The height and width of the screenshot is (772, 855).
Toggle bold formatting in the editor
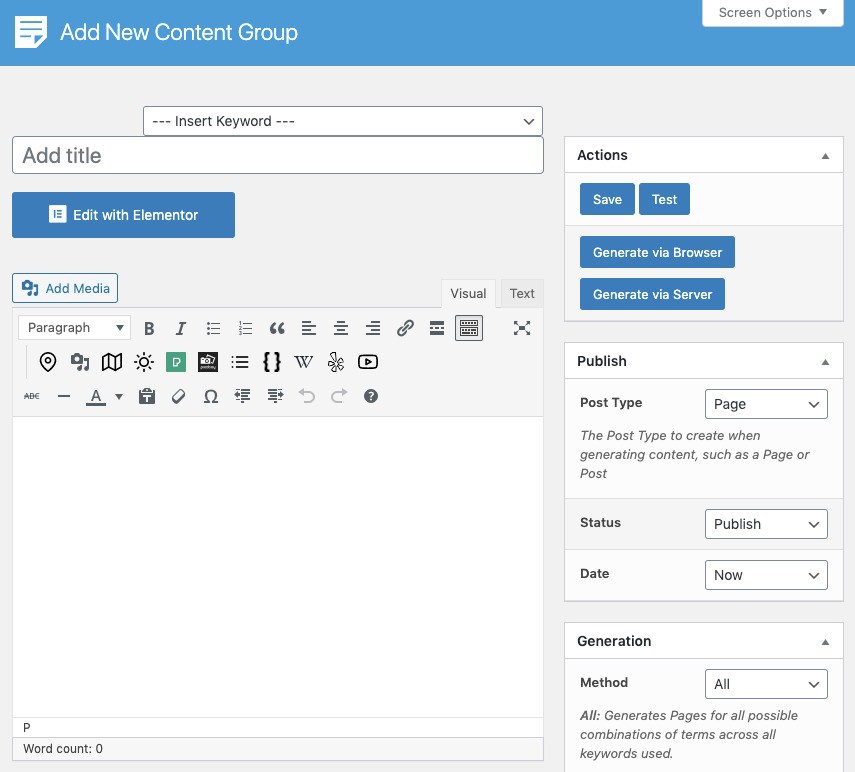(x=149, y=328)
